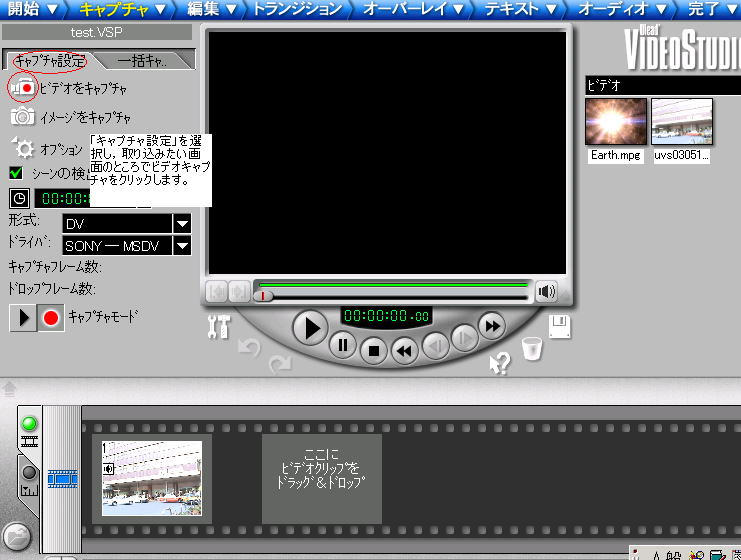741x560 pixels.
Task: Click the trash can icon
Action: [532, 349]
